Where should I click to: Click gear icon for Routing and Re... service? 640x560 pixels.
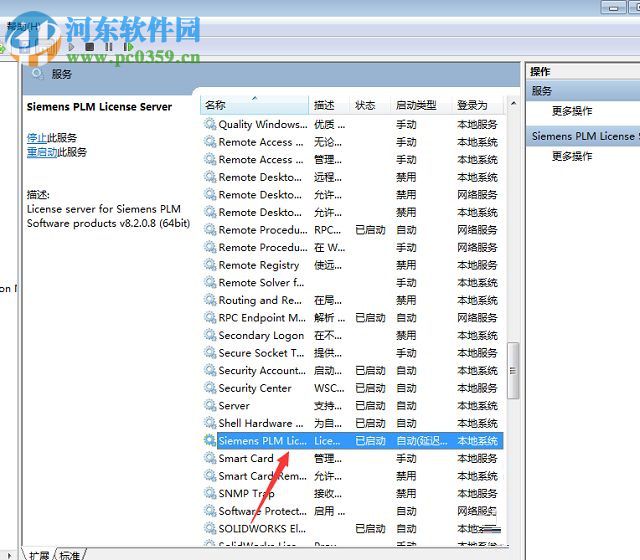point(210,300)
